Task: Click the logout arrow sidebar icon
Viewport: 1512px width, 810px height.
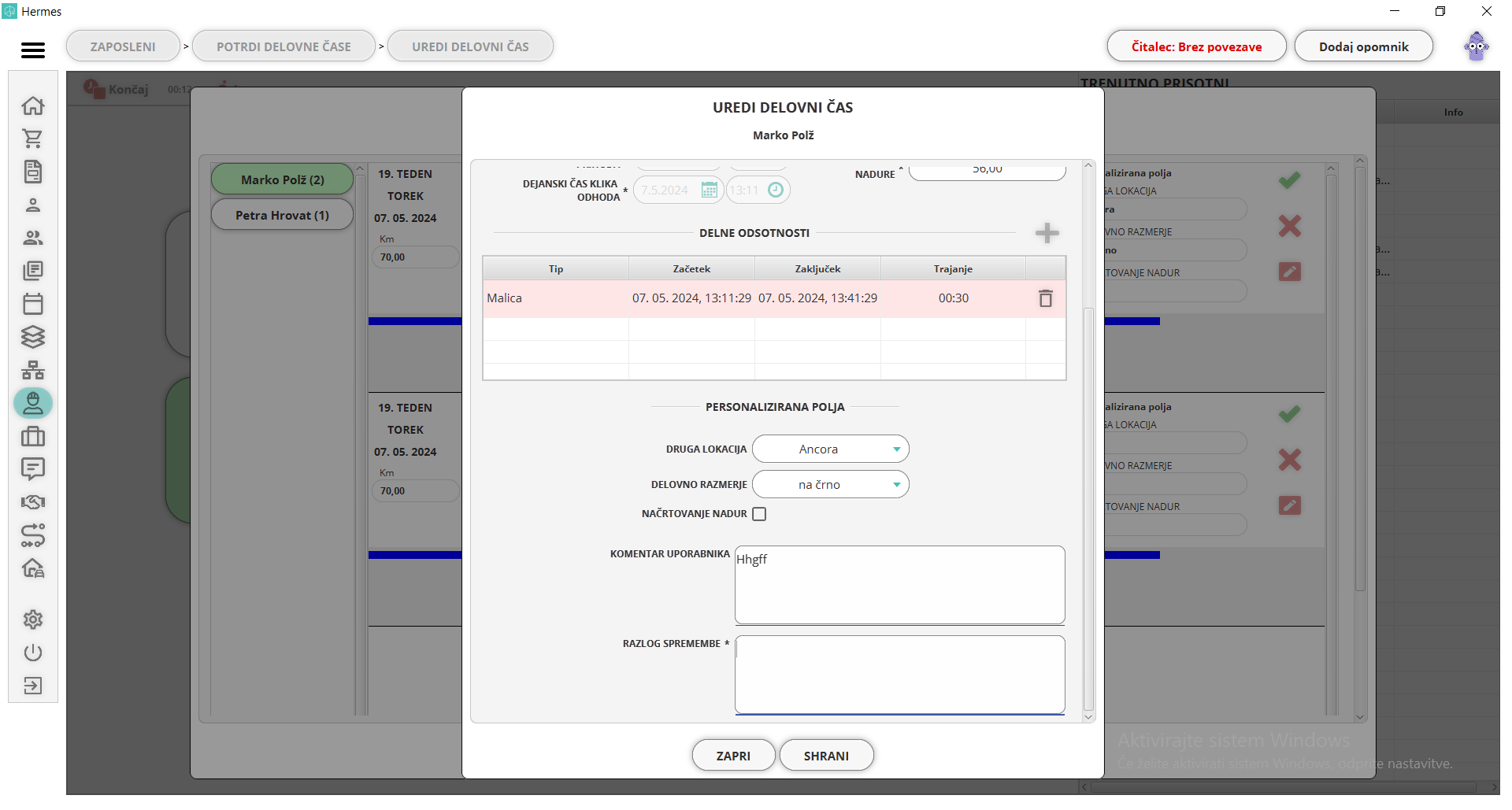Action: point(33,686)
